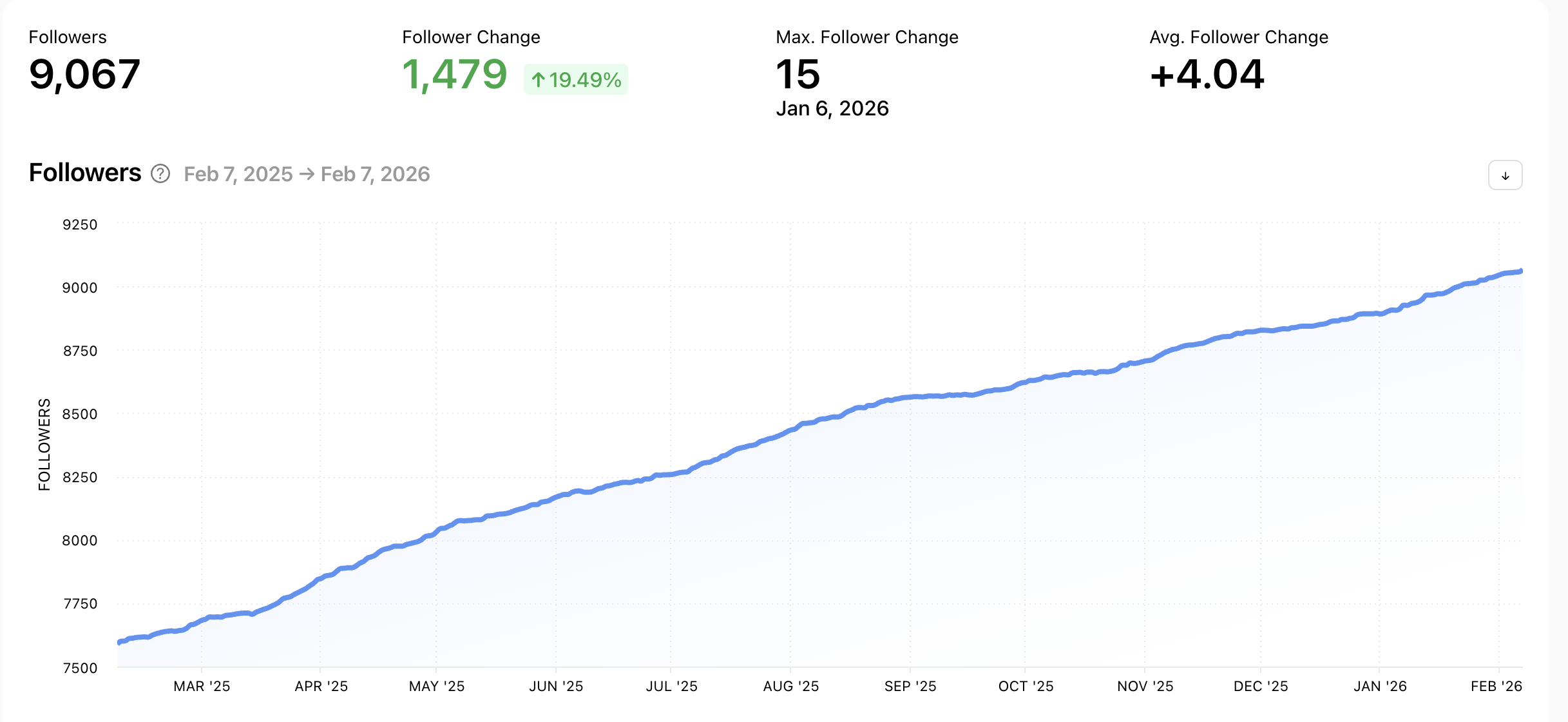Click the FEB '26 axis label
1568x722 pixels.
1496,687
